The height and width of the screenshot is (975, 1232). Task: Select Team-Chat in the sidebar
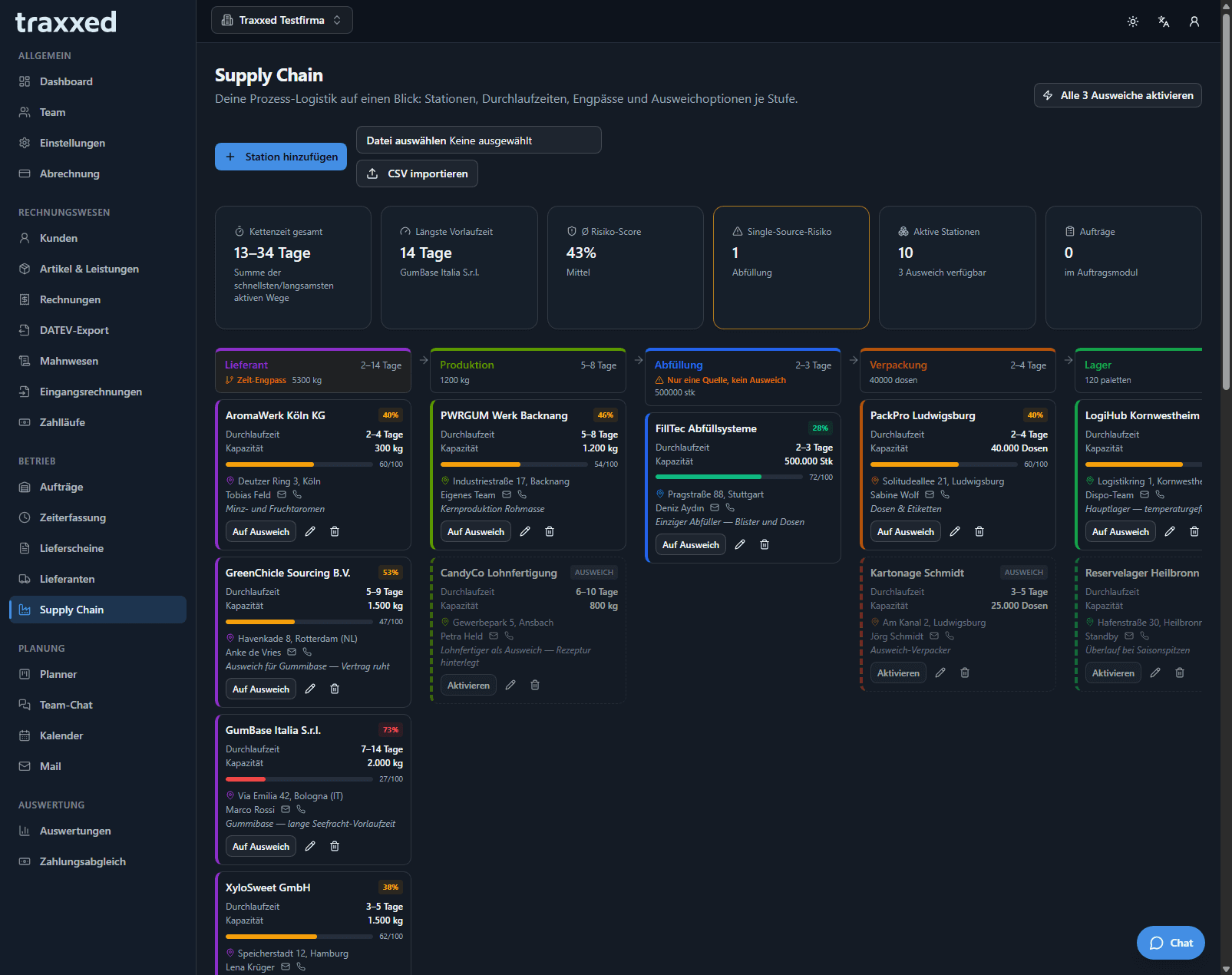[x=97, y=705]
